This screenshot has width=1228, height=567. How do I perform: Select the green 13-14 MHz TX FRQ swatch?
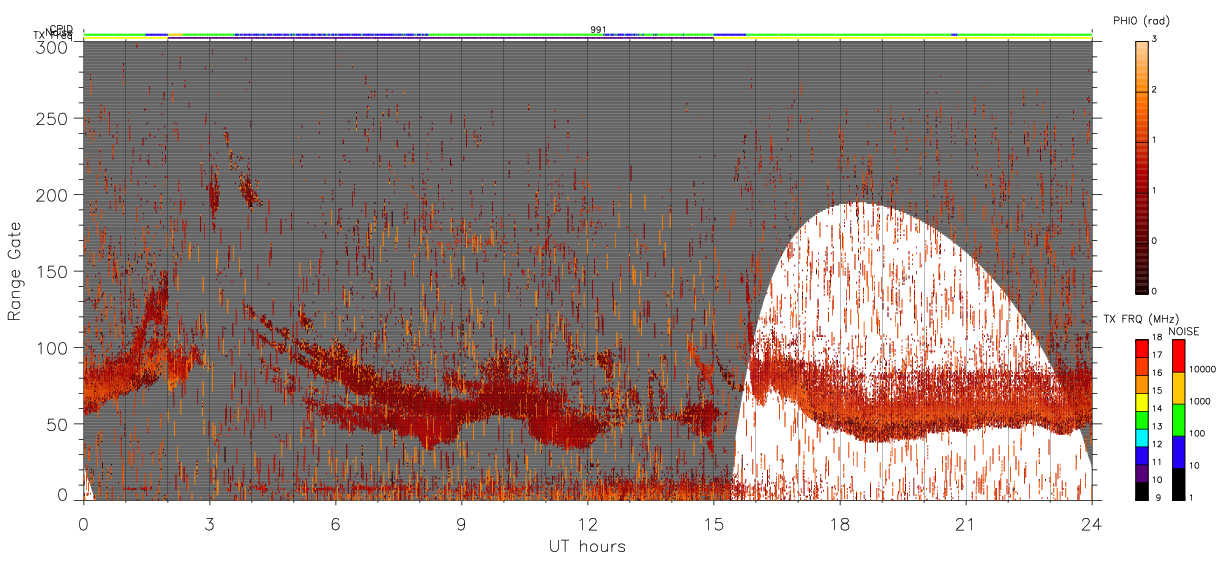click(x=1142, y=420)
